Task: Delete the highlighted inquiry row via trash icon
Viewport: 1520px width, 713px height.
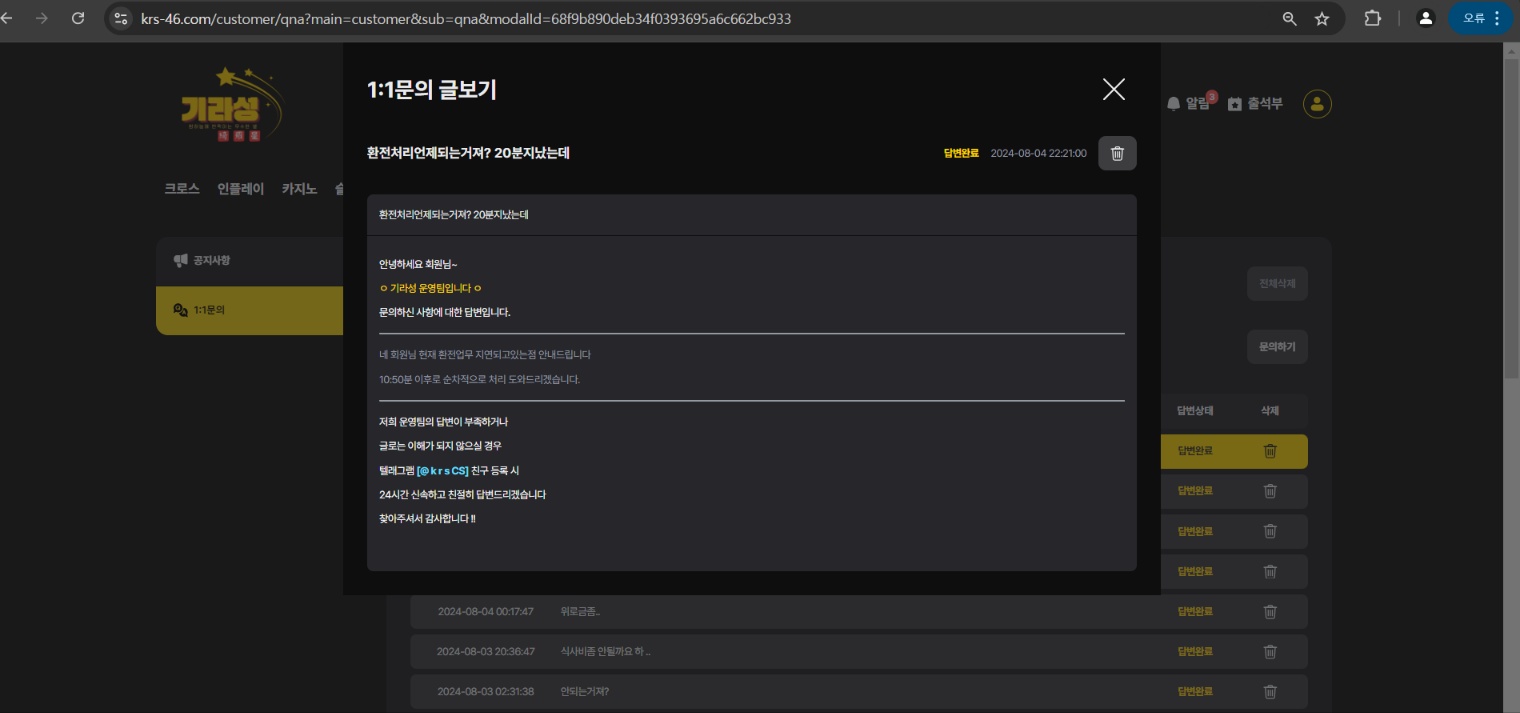Action: point(1270,451)
